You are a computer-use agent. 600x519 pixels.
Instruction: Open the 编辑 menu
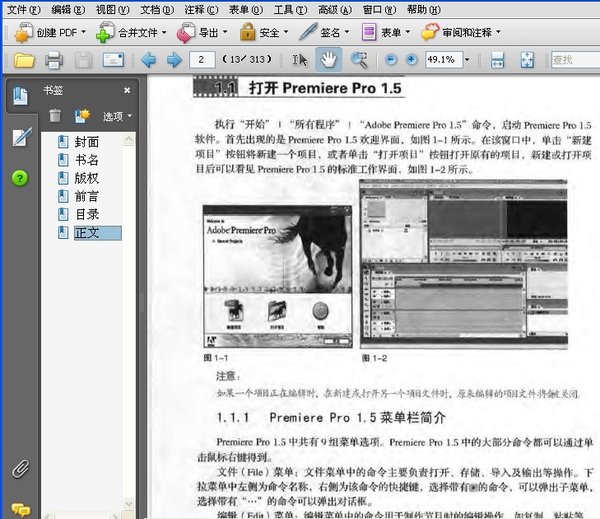coord(68,9)
